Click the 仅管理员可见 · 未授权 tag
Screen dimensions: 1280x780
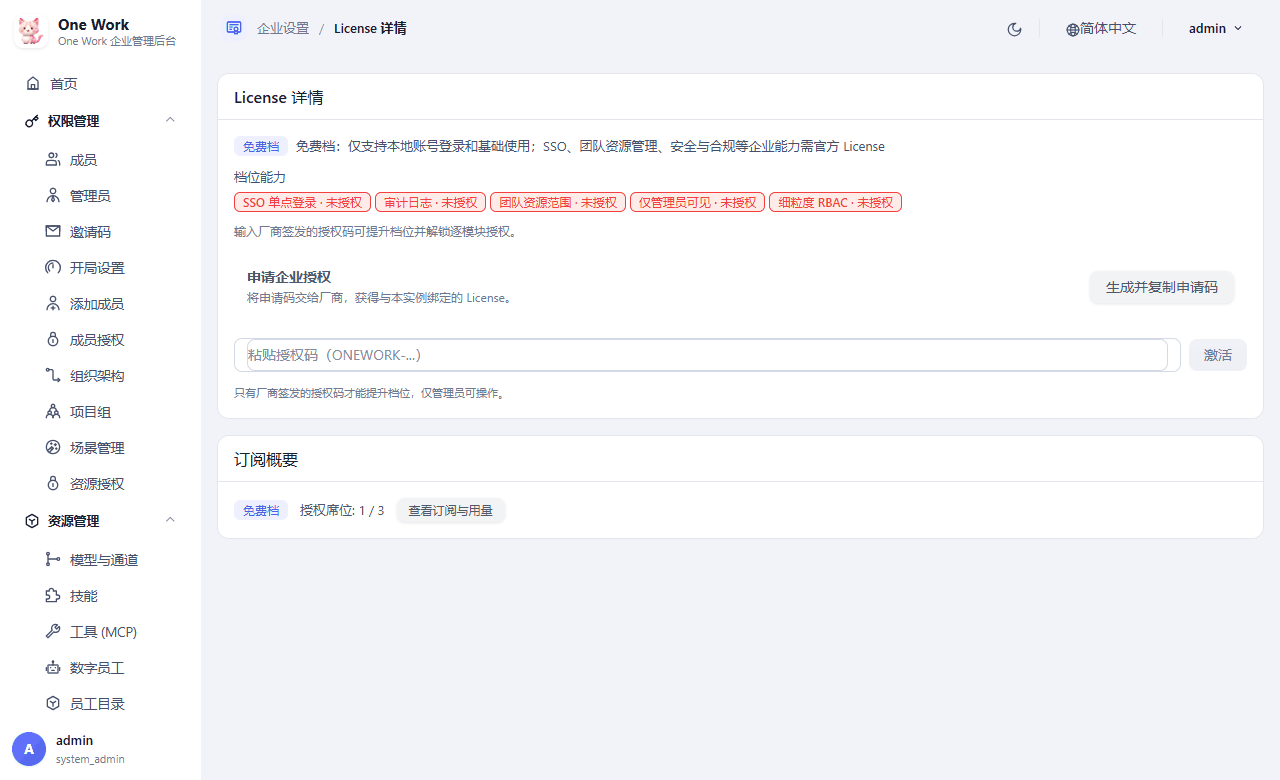pos(697,202)
